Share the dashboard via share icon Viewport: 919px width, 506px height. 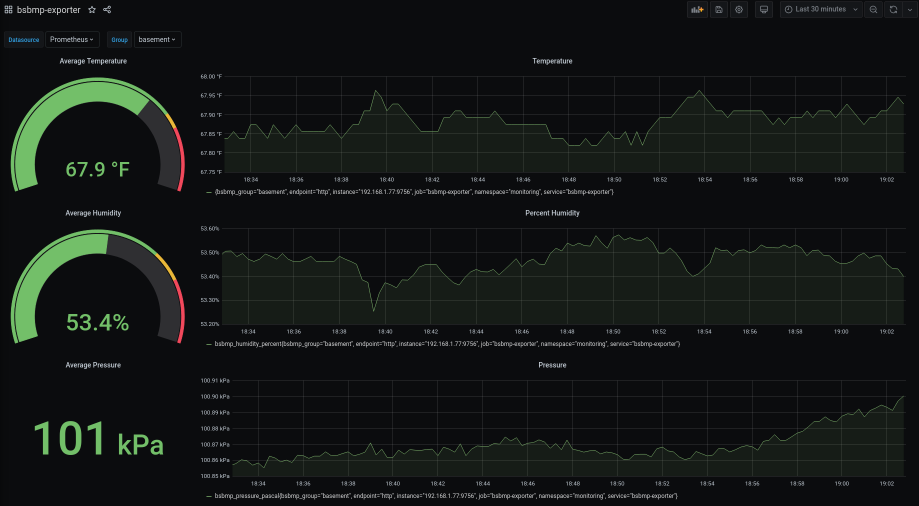click(x=107, y=9)
